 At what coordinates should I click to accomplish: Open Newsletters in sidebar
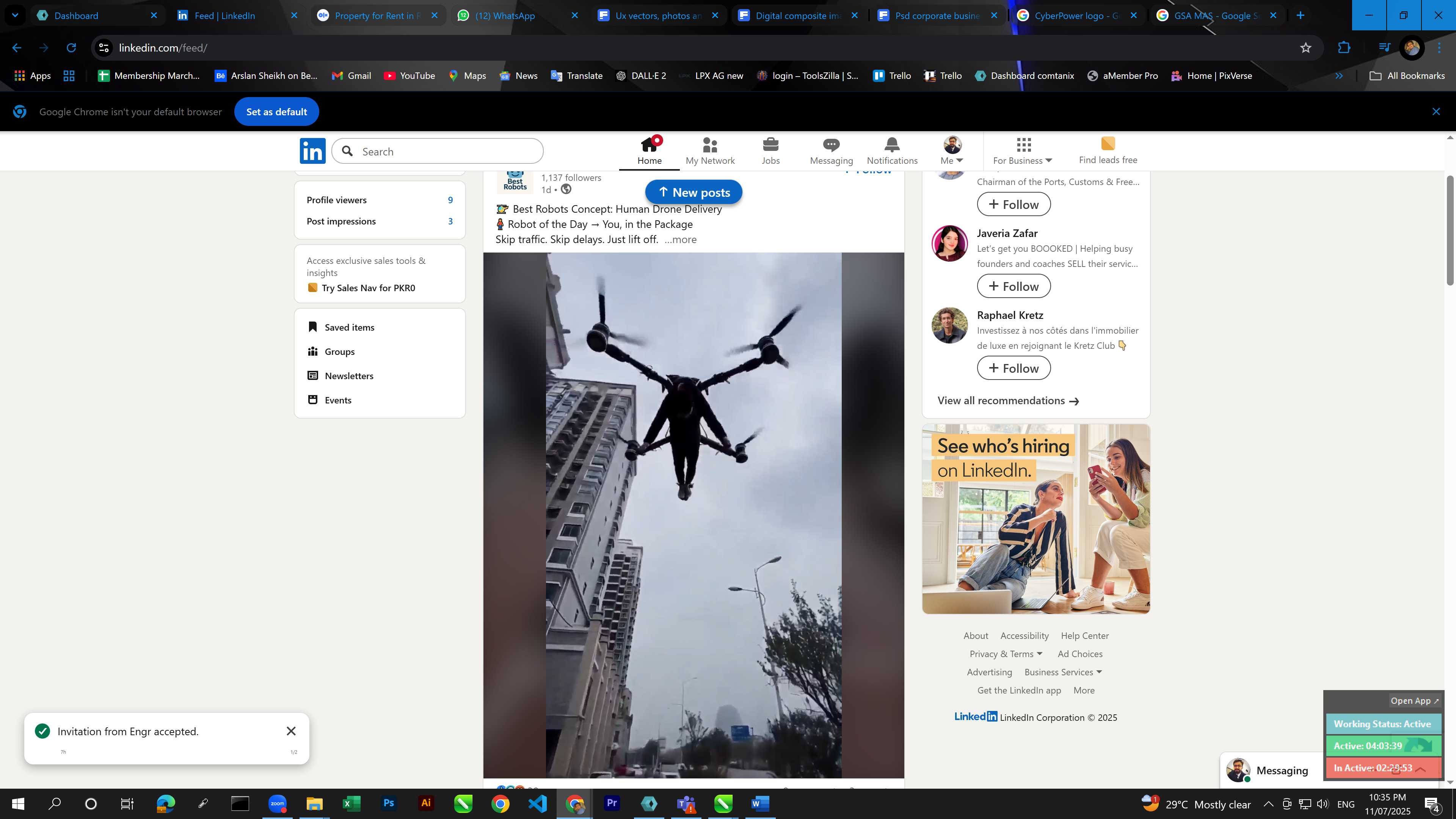pyautogui.click(x=340, y=376)
